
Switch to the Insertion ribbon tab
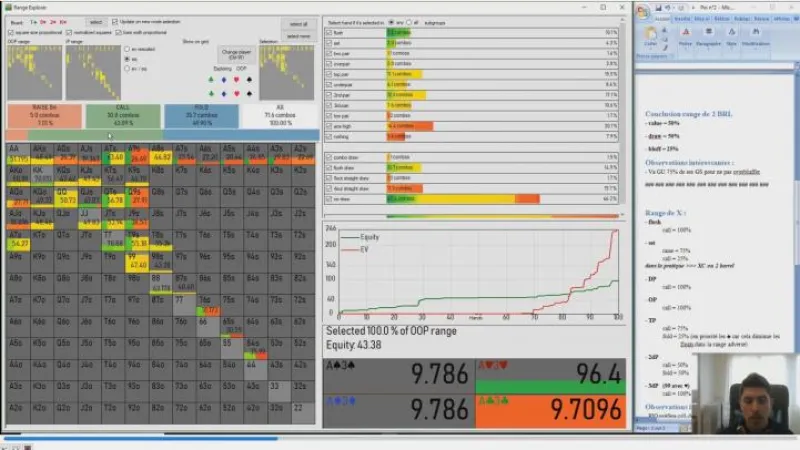682,18
